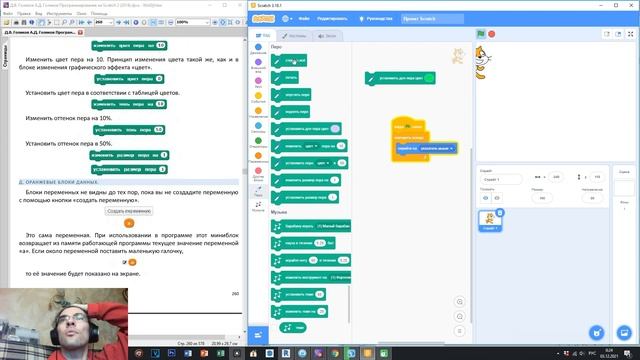
Task: Click the stamp pen block
Action: pyautogui.click(x=285, y=78)
